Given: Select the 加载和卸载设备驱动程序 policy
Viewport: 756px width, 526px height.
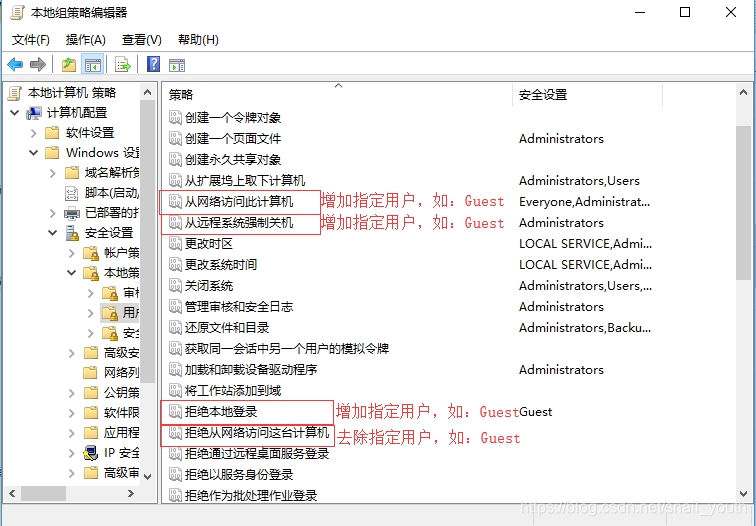Looking at the screenshot, I should pos(251,370).
